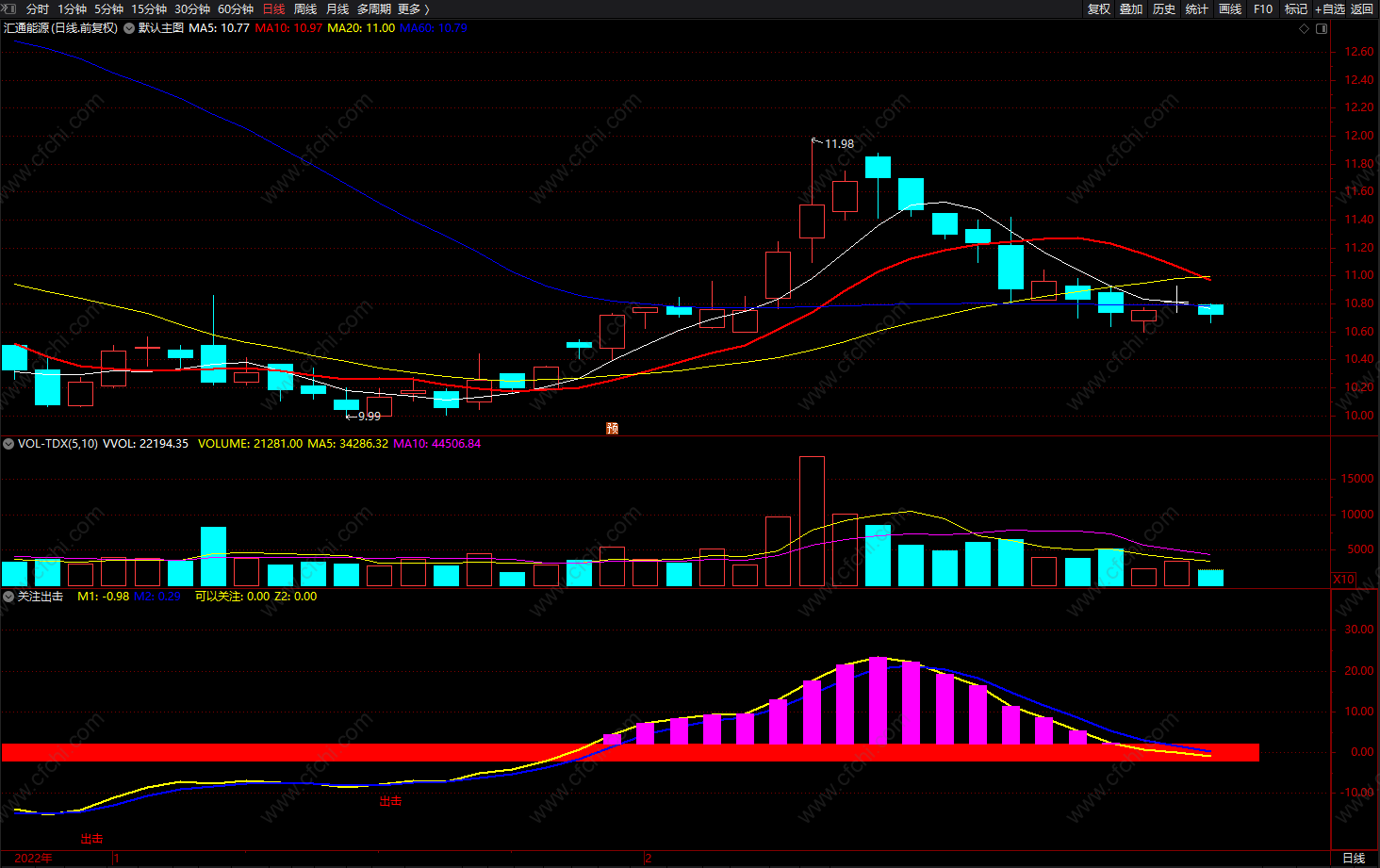This screenshot has height=868, width=1380.
Task: Add stock via +自选 button
Action: [1330, 8]
